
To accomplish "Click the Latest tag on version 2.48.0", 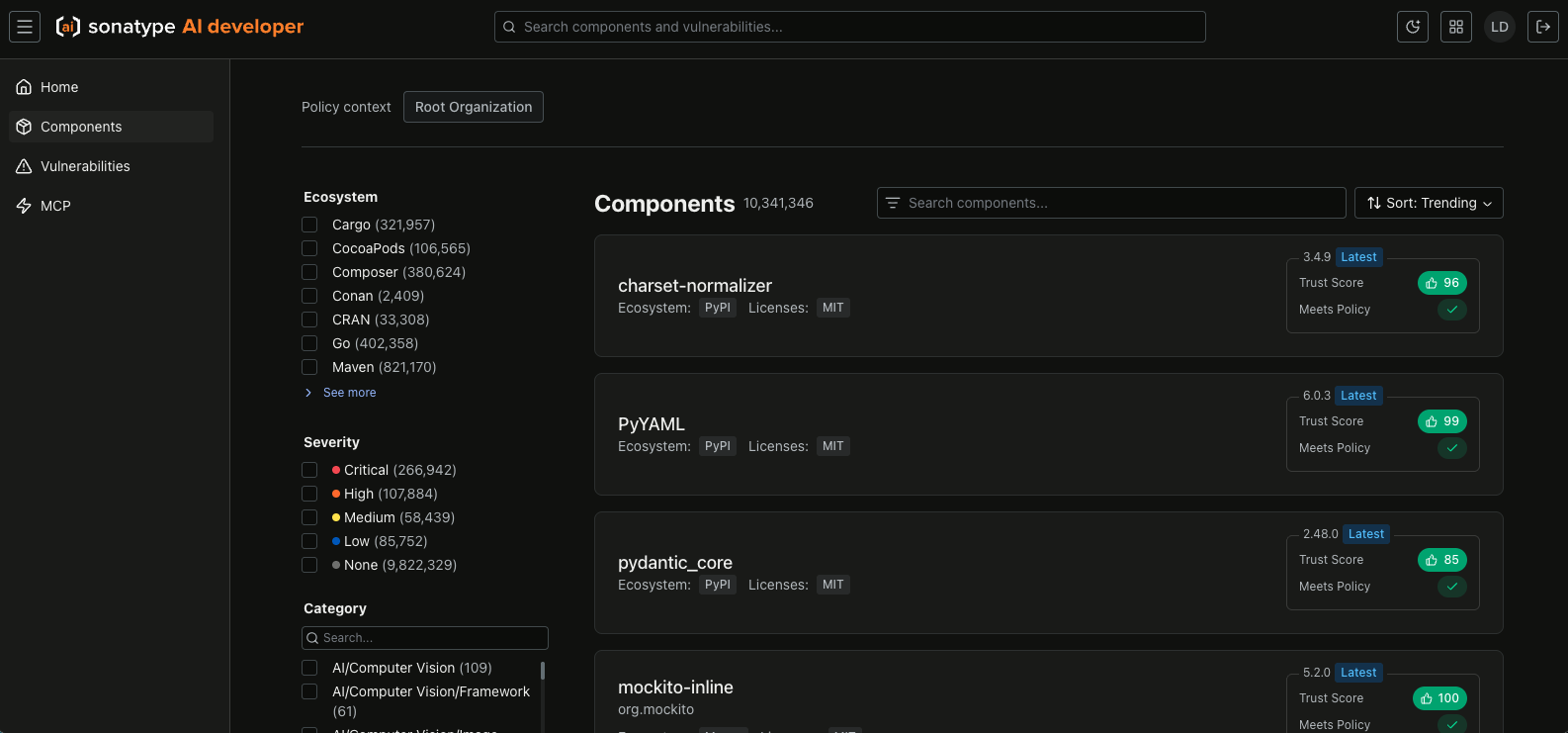I will coord(1366,534).
